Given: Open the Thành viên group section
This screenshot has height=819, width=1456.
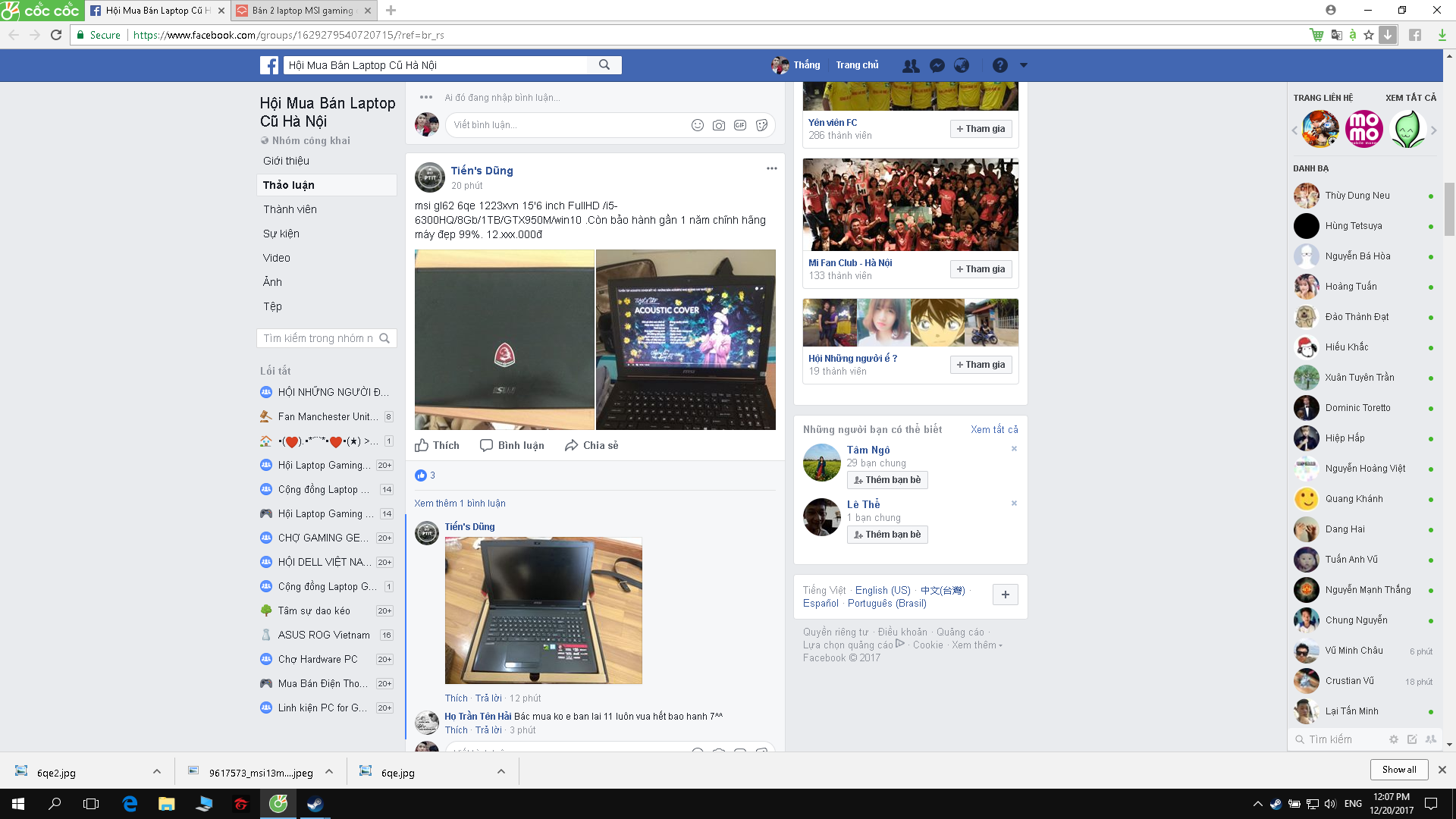Looking at the screenshot, I should tap(290, 209).
